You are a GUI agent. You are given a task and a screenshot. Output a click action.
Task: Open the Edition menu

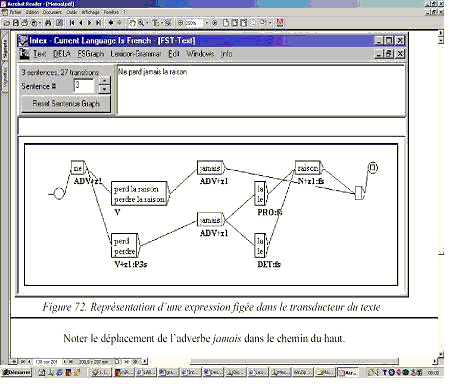click(x=32, y=12)
